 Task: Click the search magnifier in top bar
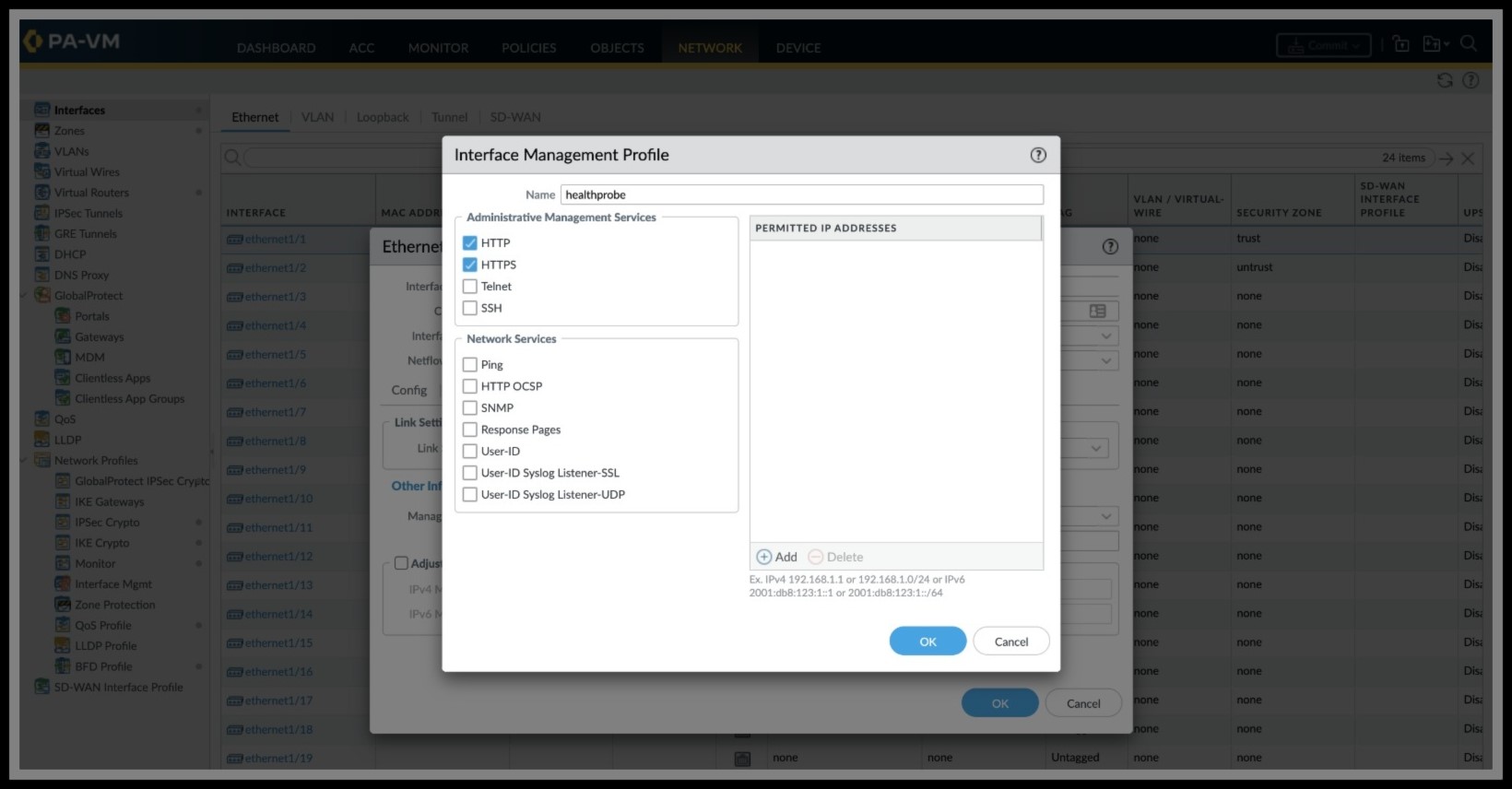tap(1469, 43)
